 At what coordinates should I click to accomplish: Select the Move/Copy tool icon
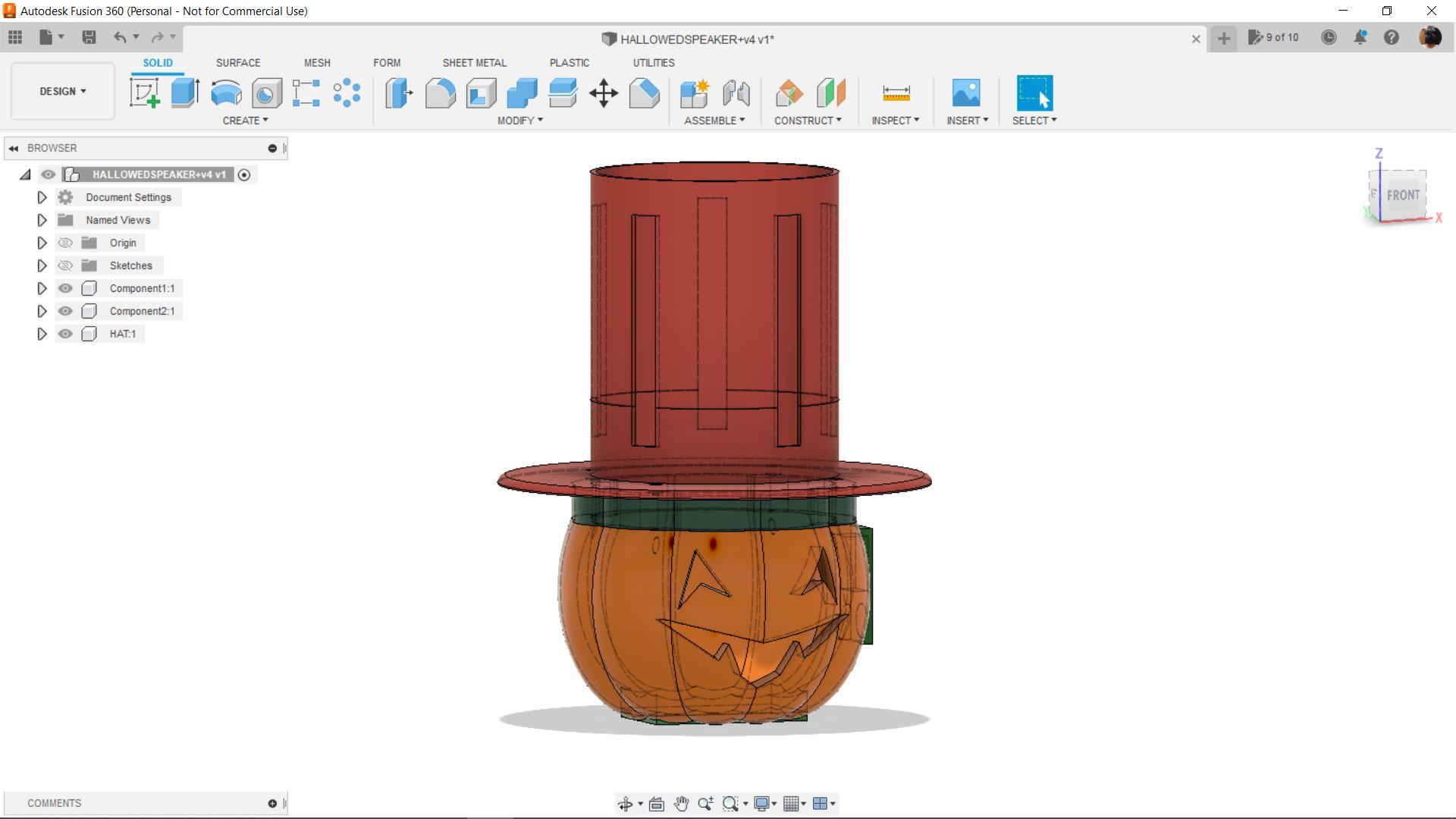(x=604, y=93)
